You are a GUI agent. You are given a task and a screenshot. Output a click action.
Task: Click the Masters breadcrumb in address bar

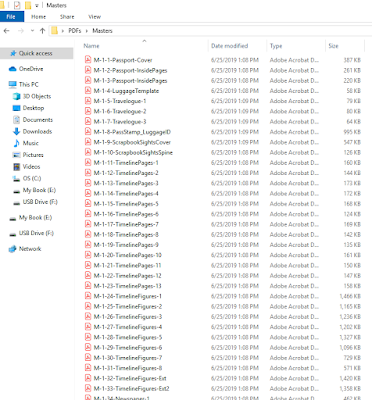(x=102, y=31)
